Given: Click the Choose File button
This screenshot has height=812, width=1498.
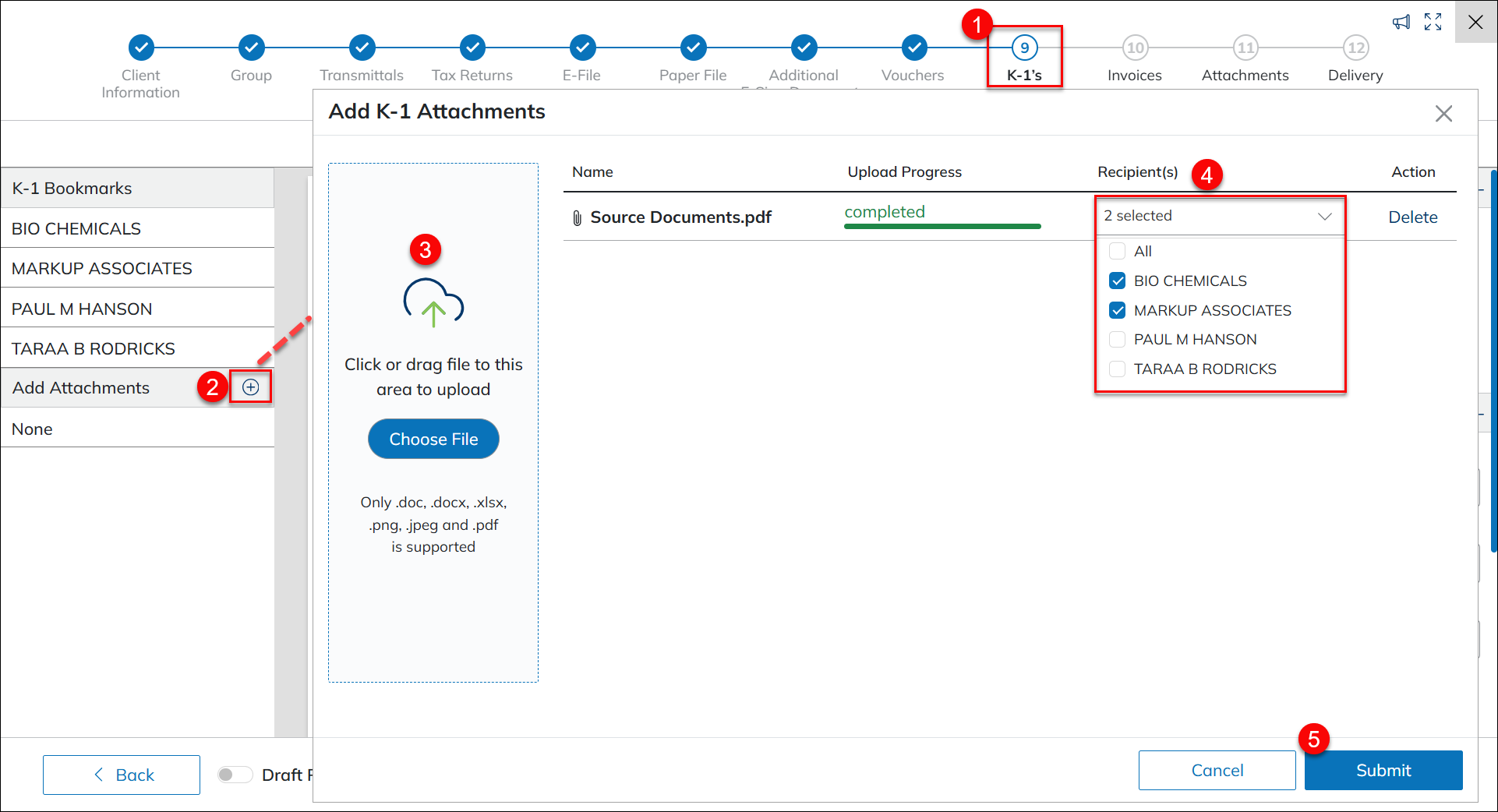Looking at the screenshot, I should click(x=433, y=440).
